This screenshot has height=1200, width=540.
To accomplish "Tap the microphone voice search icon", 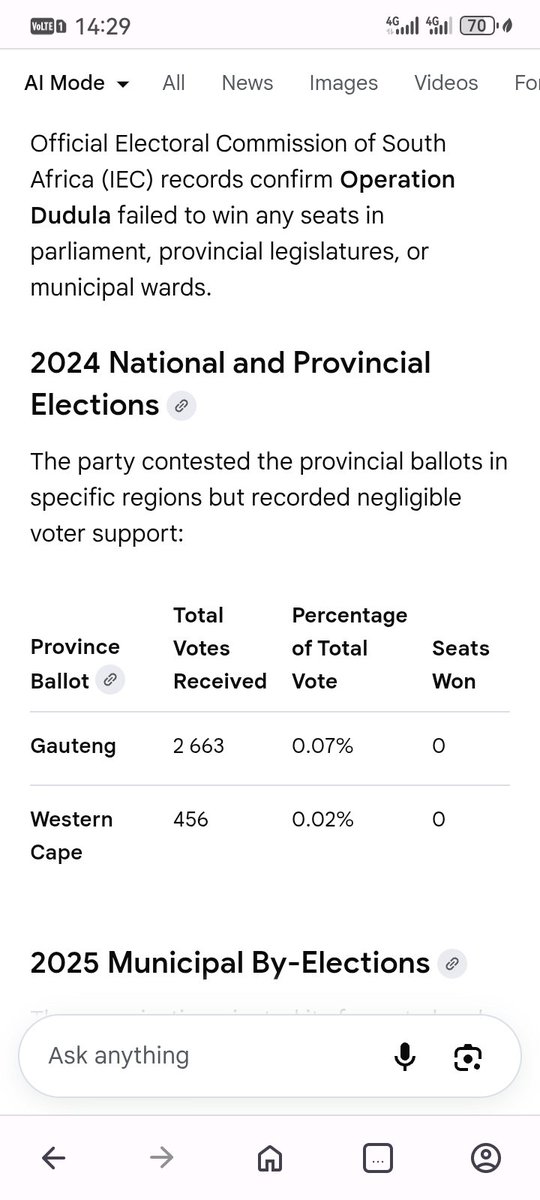I will pyautogui.click(x=404, y=1056).
